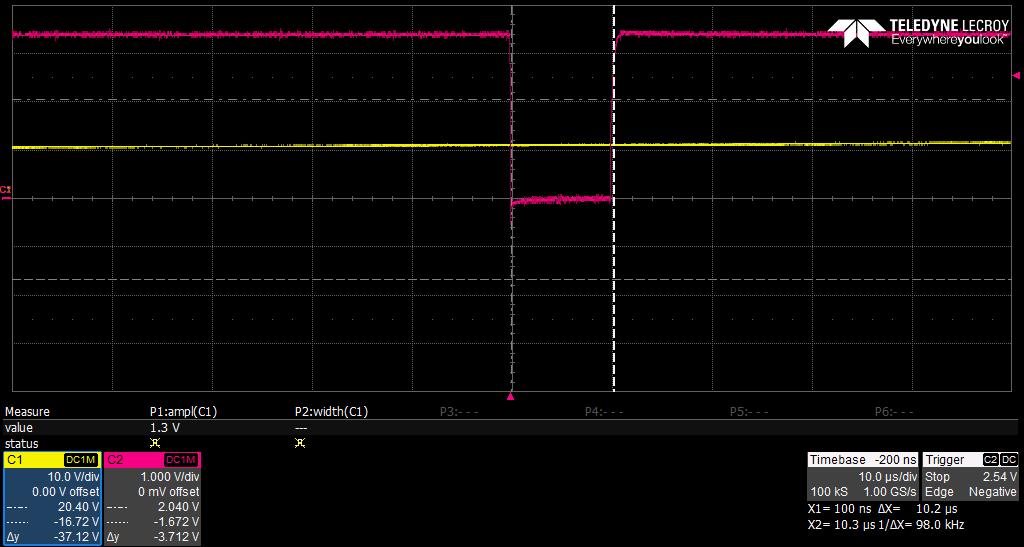Open the Timebase descriptor box
1024x547 pixels.
click(x=863, y=476)
